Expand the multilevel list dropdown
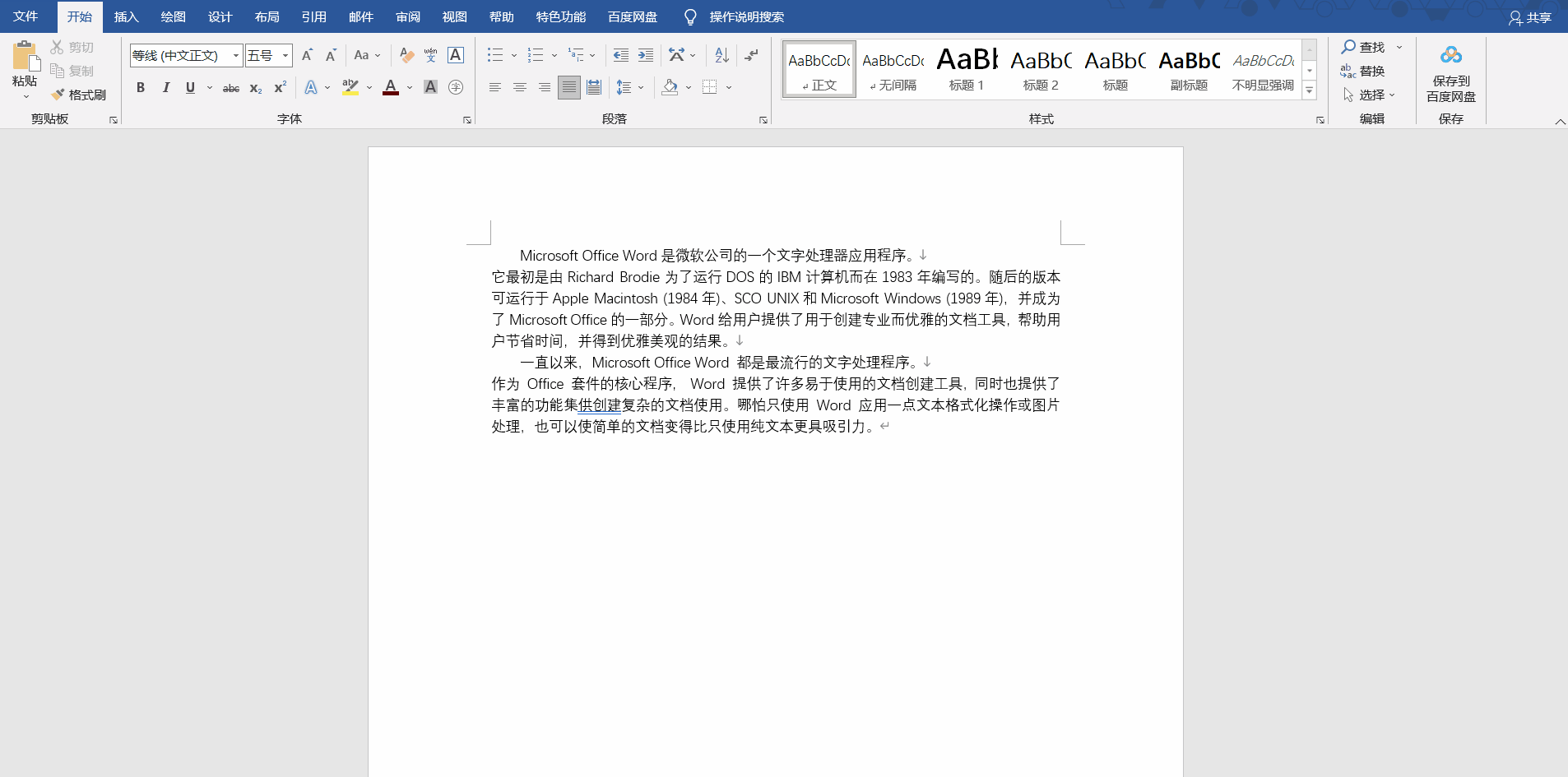This screenshot has height=777, width=1568. click(x=592, y=56)
